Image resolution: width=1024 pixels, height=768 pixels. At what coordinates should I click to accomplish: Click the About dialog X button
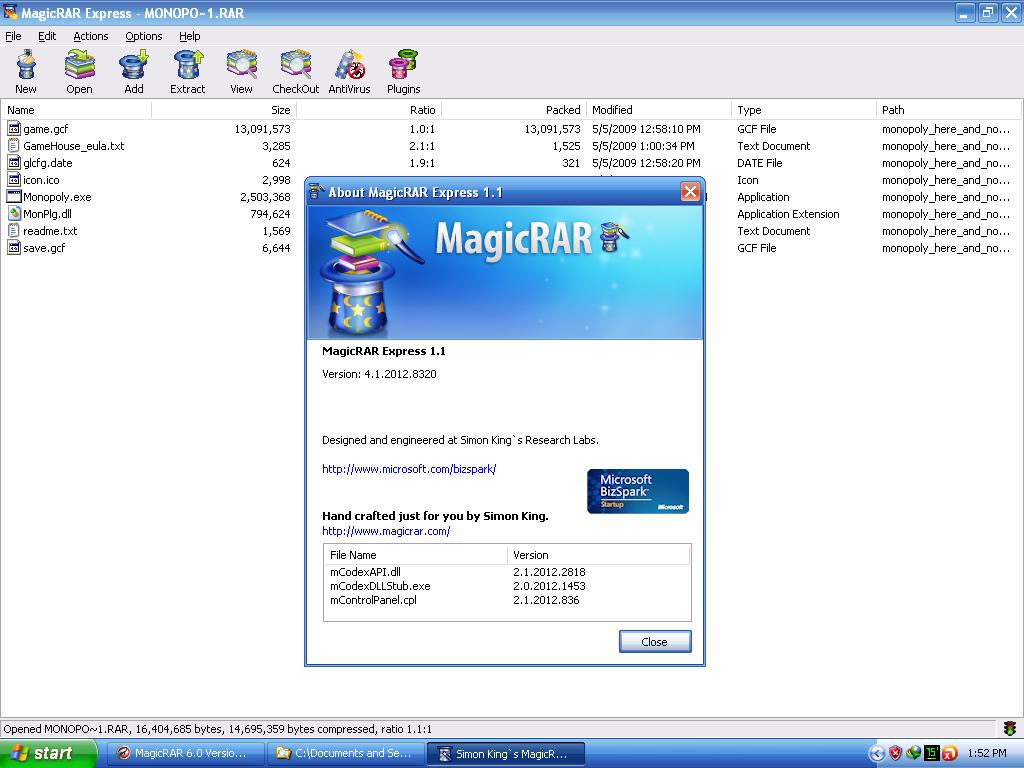pos(690,192)
